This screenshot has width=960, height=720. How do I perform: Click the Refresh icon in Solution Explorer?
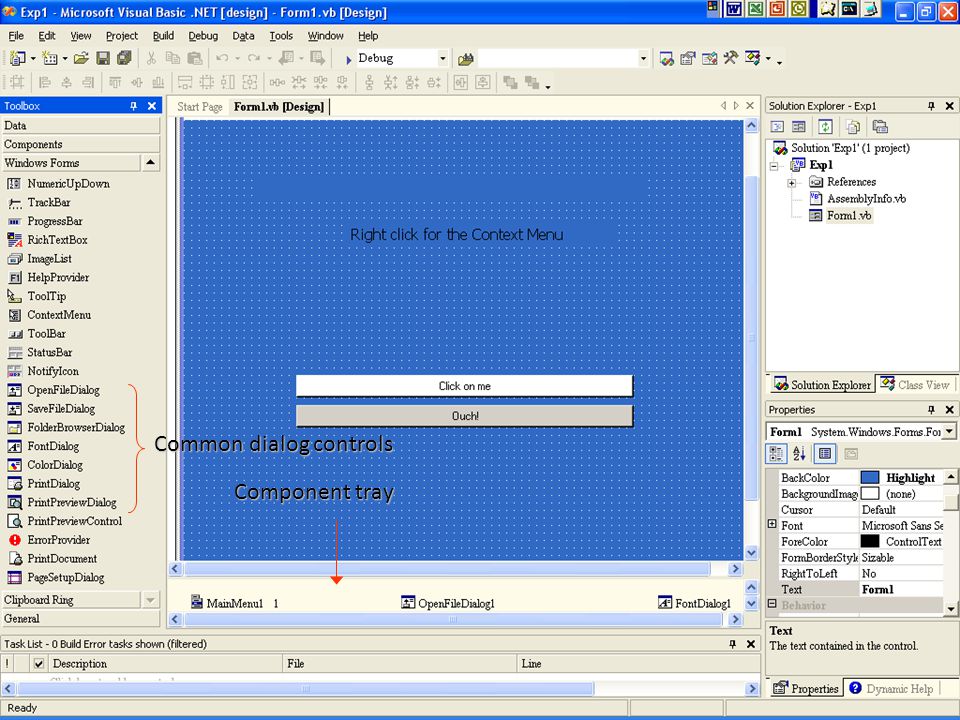click(x=825, y=127)
